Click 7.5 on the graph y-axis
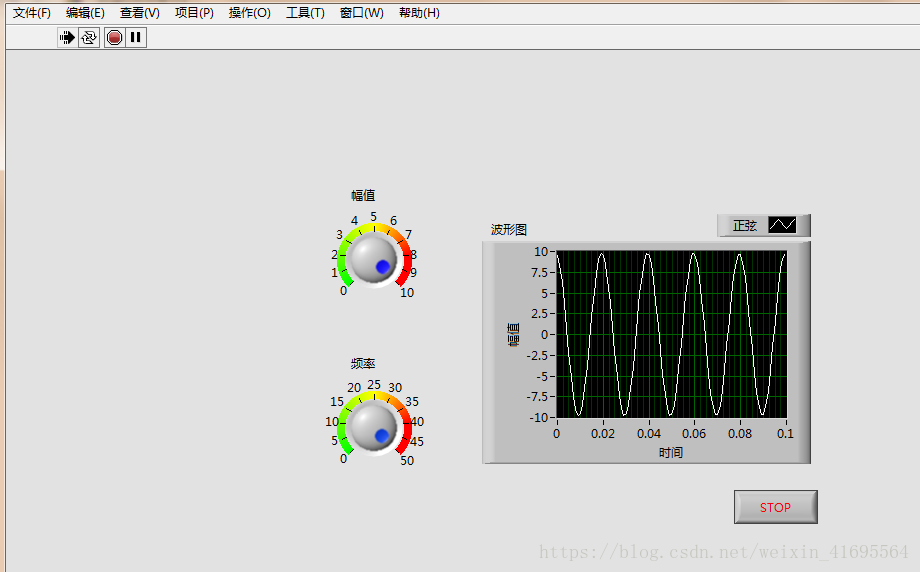Screen dimensions: 920x572 pyautogui.click(x=539, y=272)
